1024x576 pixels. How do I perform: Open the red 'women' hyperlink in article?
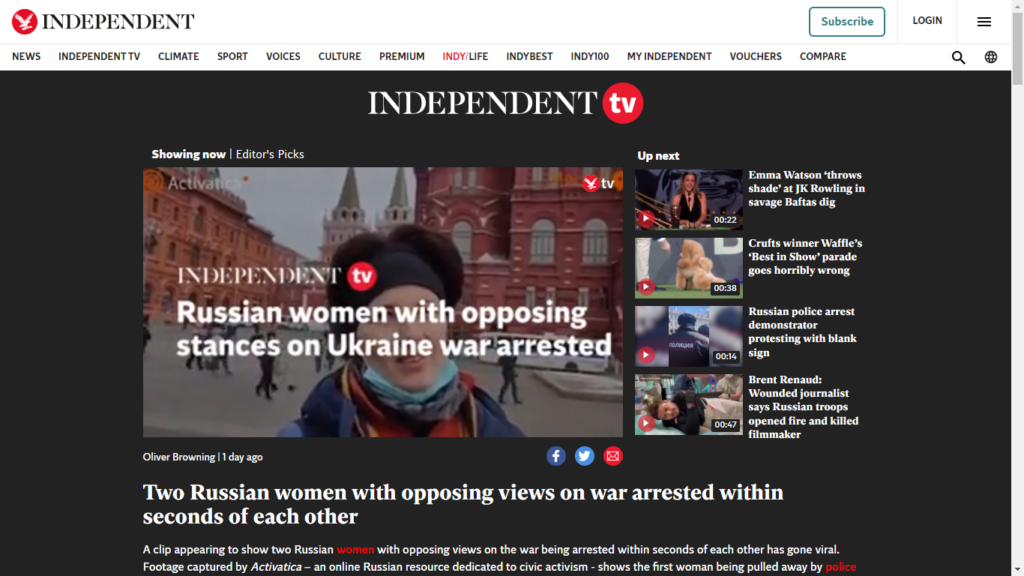click(x=355, y=550)
